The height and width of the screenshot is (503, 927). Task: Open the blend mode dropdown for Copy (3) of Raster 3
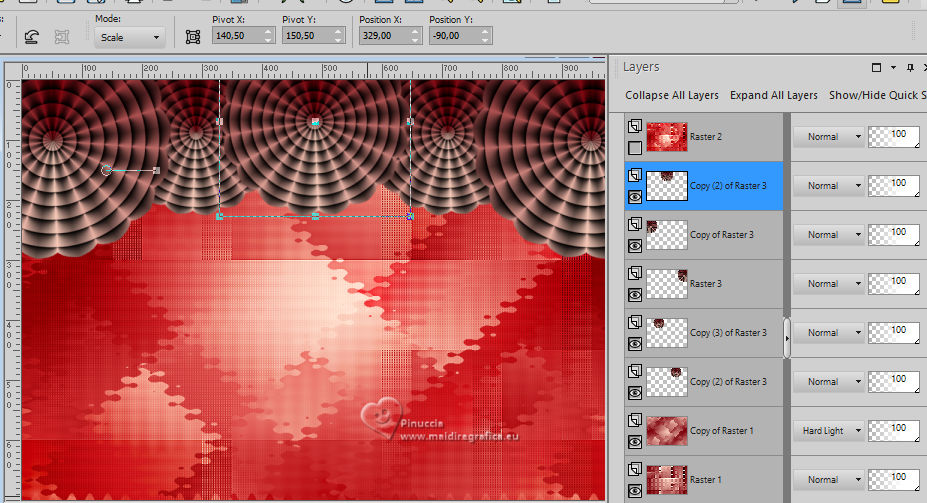click(x=827, y=333)
